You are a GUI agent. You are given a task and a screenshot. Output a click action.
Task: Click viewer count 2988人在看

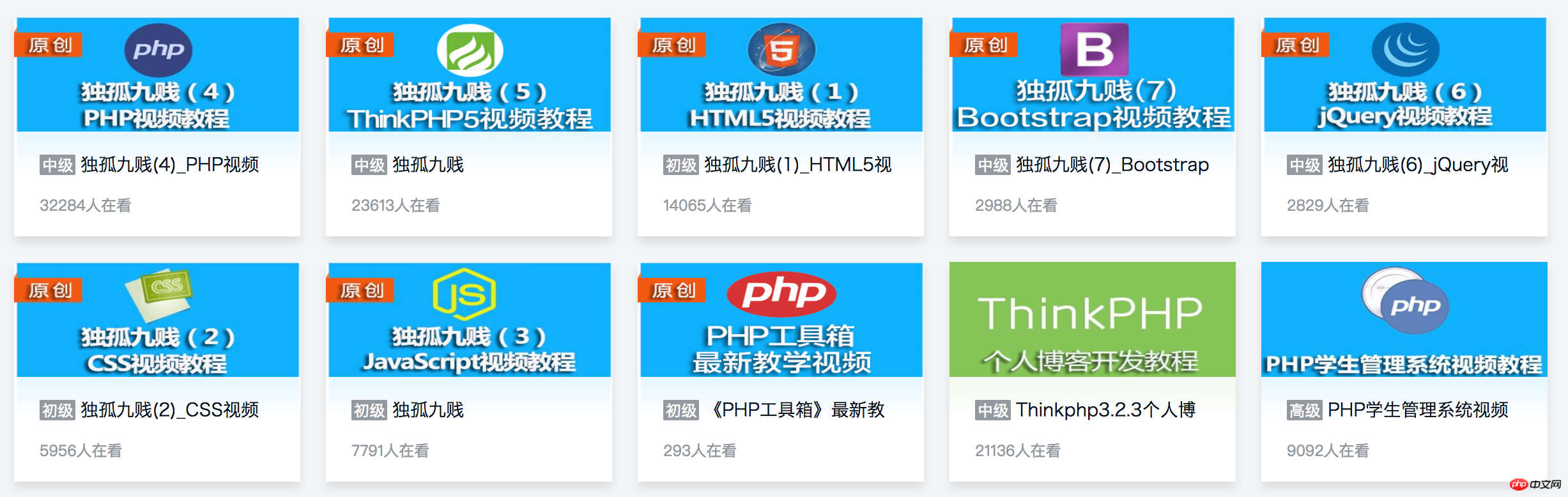[x=1016, y=206]
